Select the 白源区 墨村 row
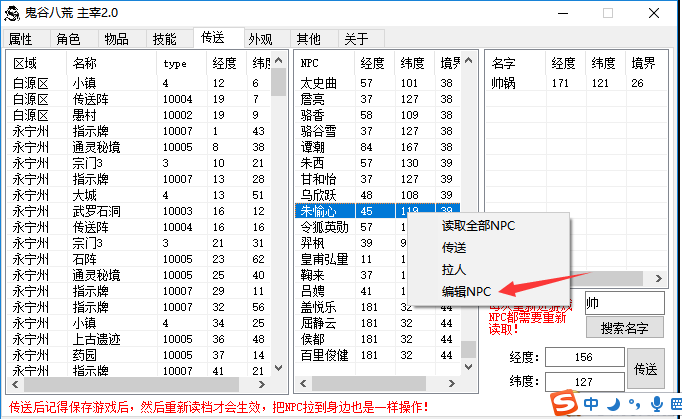 (x=139, y=115)
